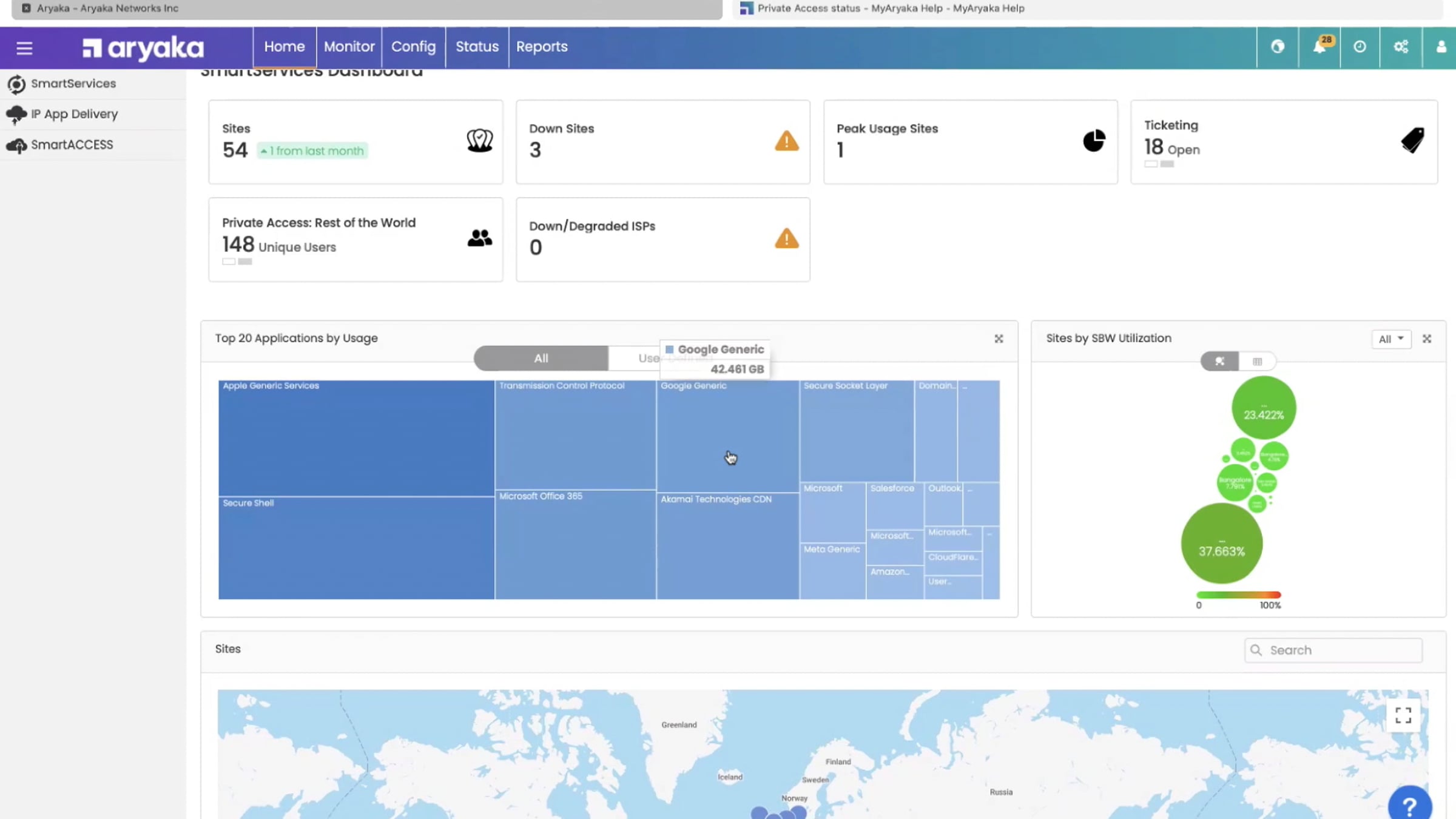Open the user profile icon
This screenshot has height=819, width=1456.
click(1441, 47)
